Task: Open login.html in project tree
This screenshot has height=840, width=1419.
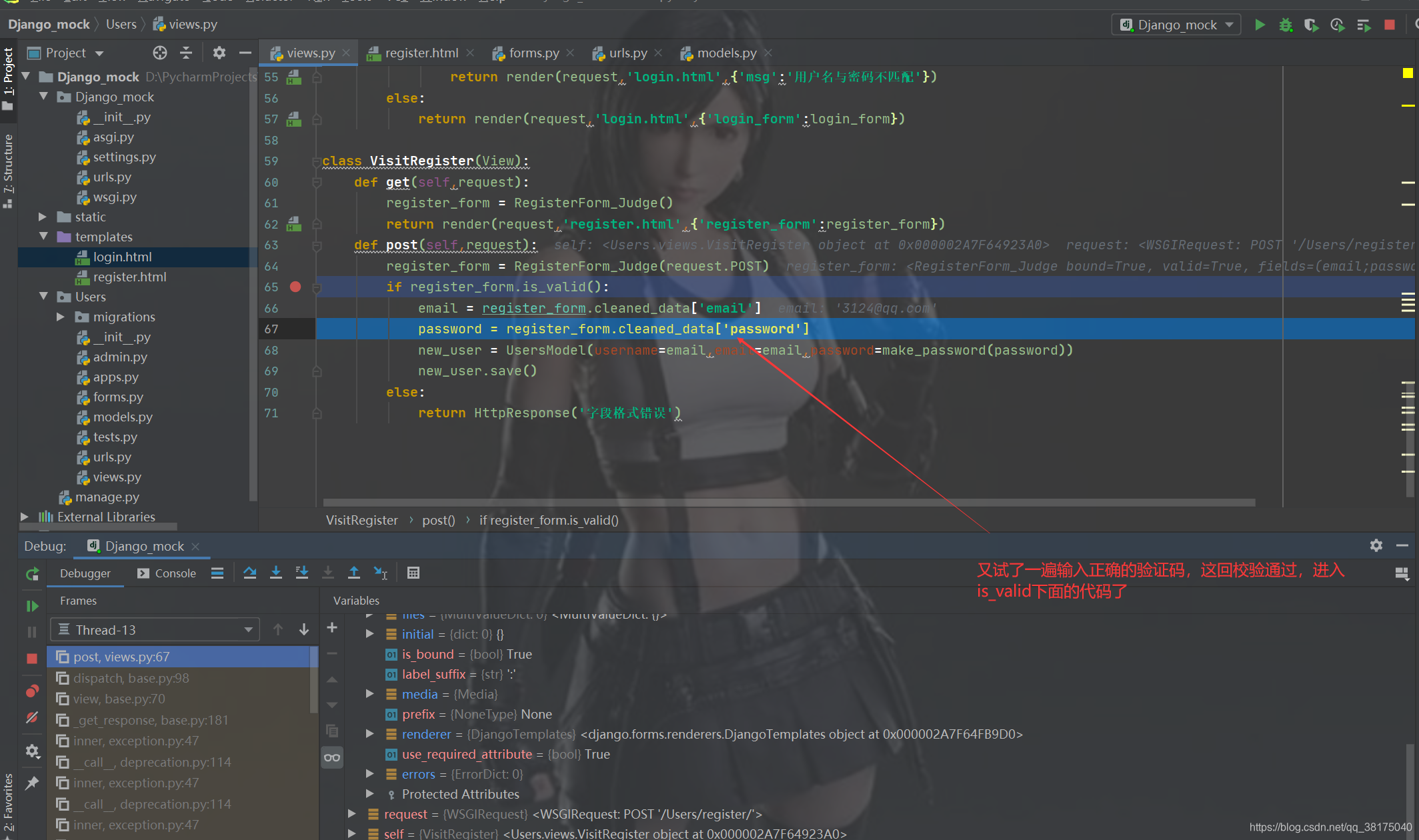Action: (x=122, y=257)
